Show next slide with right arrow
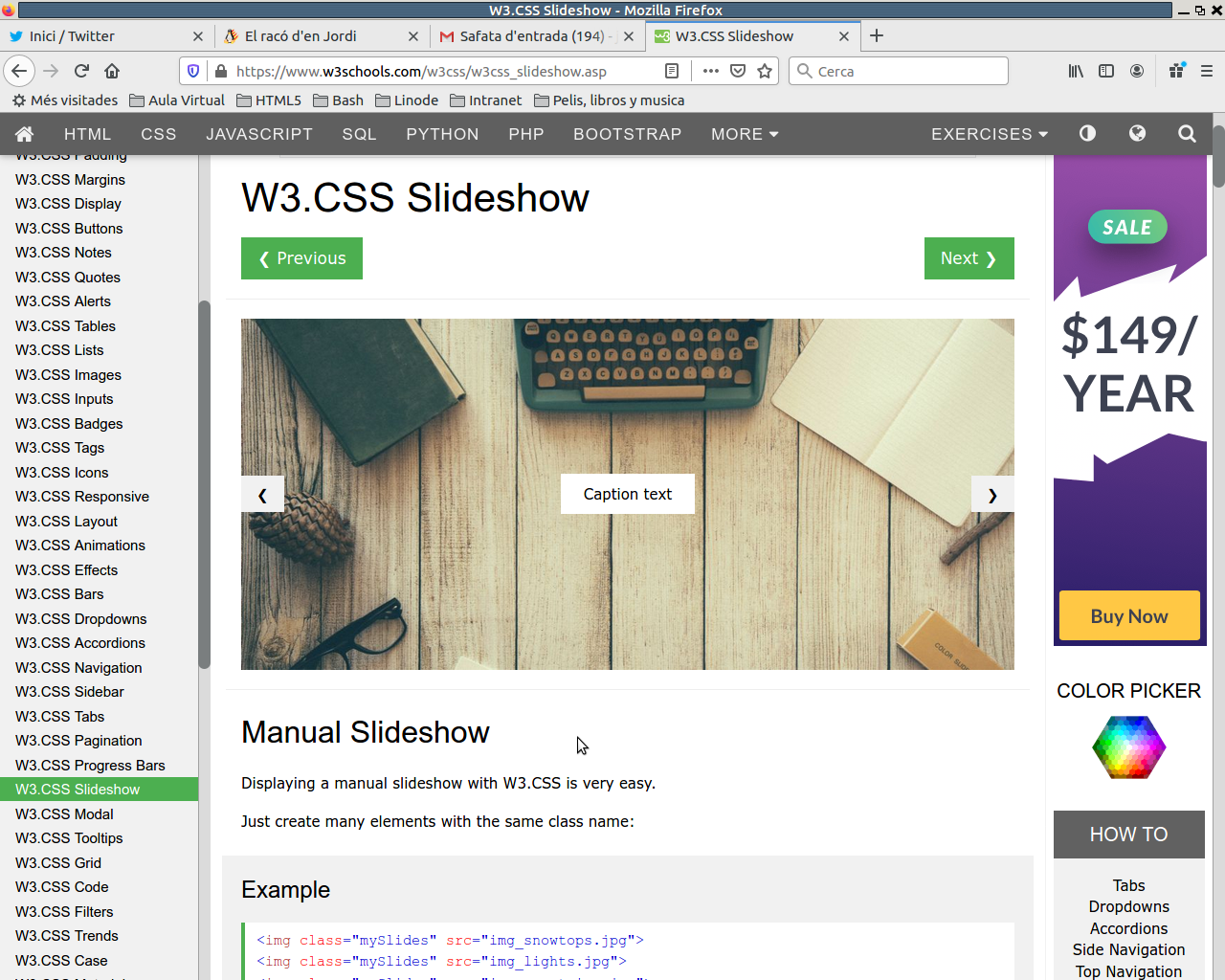 tap(992, 495)
